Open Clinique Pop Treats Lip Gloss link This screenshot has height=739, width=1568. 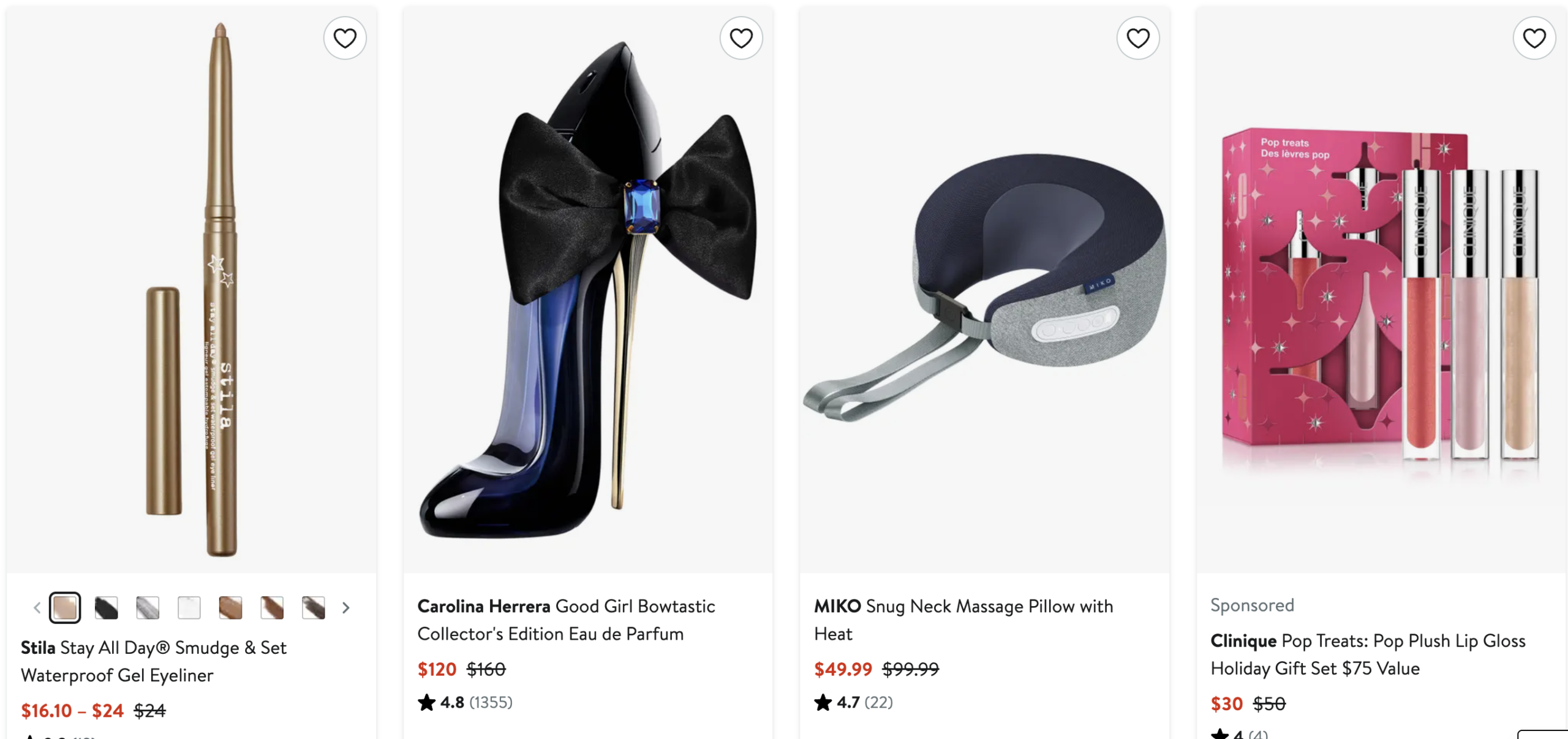1367,654
